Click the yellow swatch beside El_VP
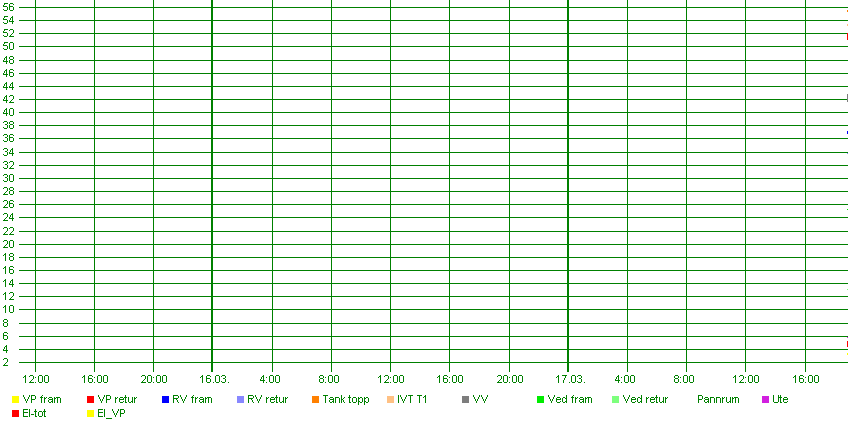848x426 pixels. point(90,414)
